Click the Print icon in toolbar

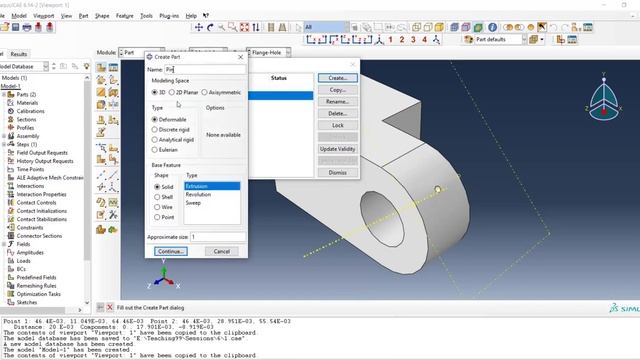click(27, 27)
